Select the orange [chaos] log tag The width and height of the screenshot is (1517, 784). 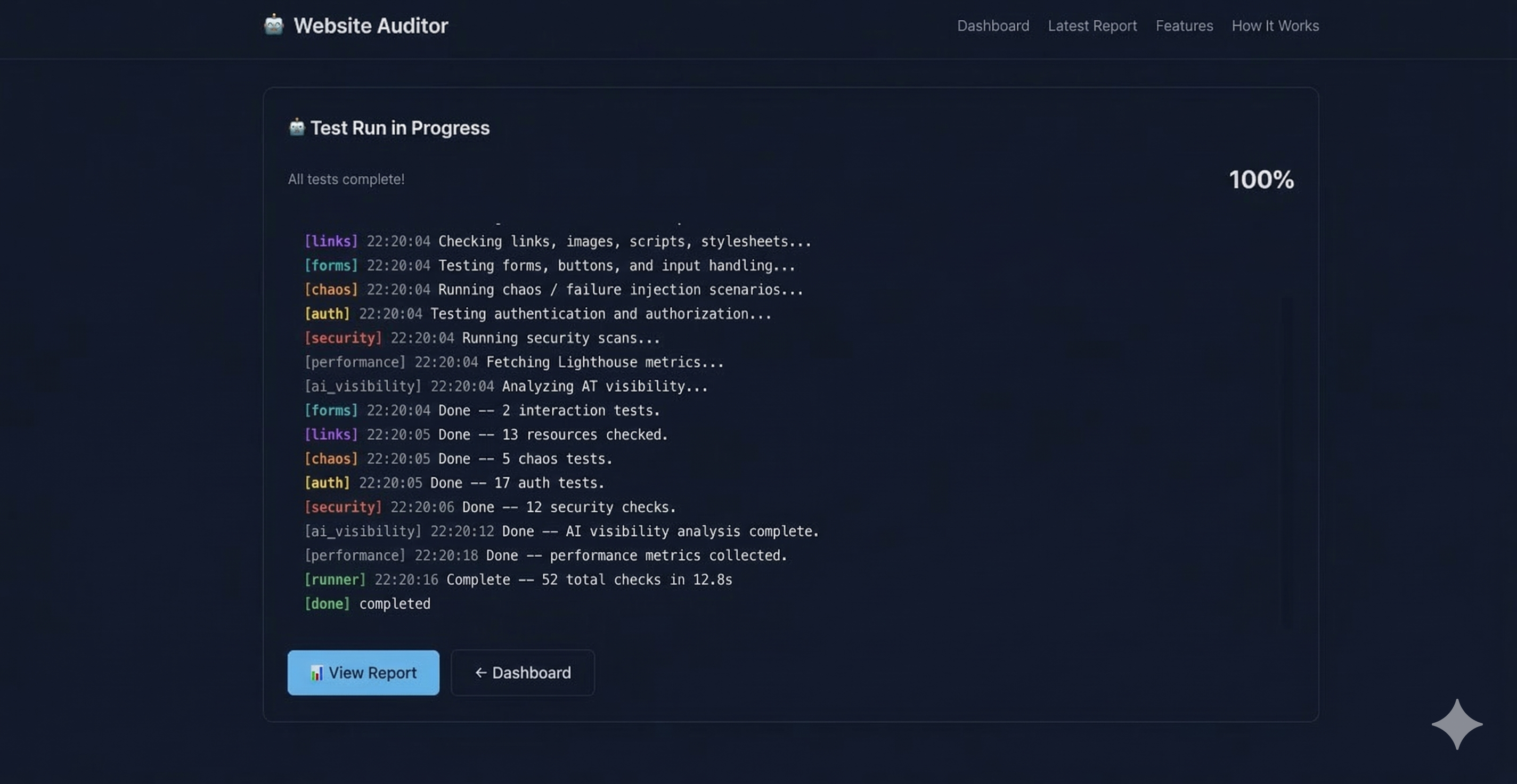[331, 289]
